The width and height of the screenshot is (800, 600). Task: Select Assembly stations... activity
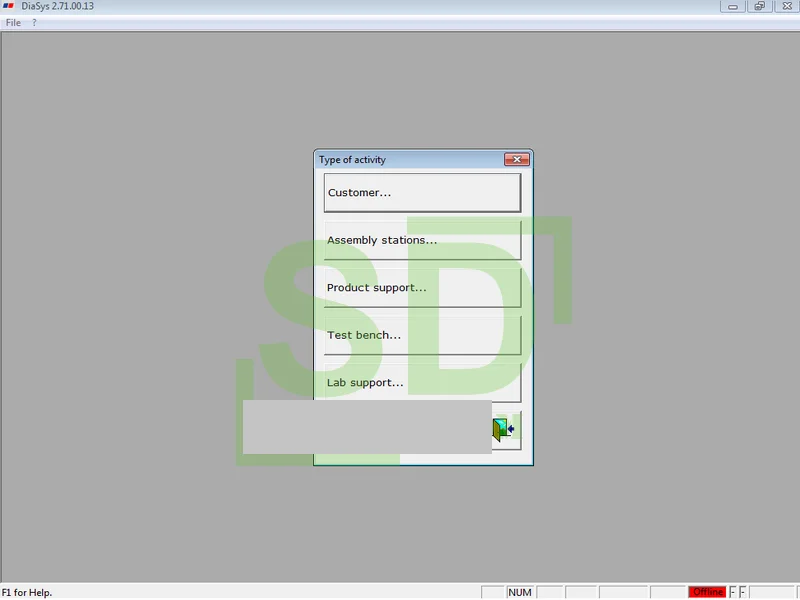(x=422, y=240)
